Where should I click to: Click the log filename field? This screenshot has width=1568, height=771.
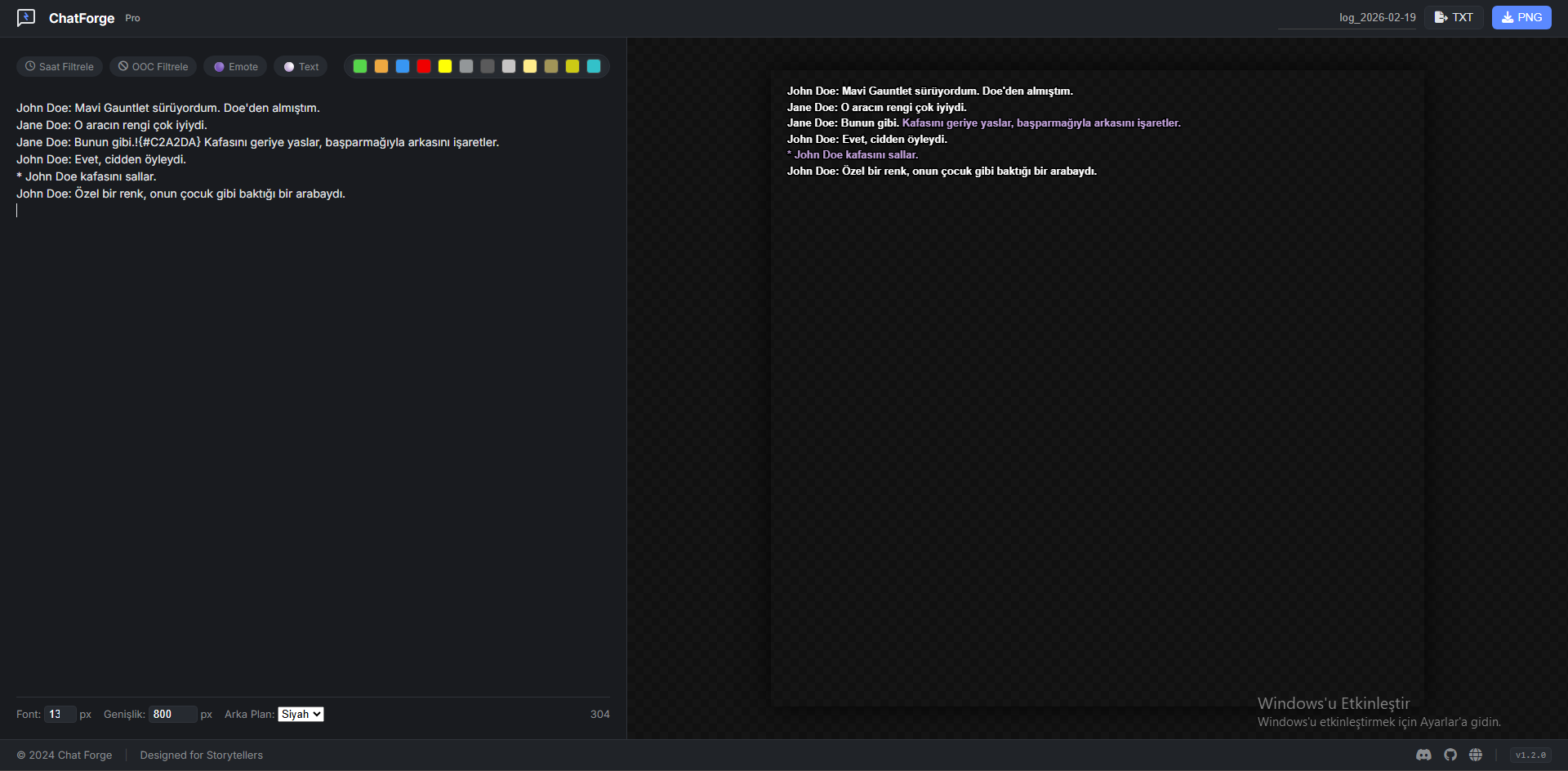tap(1347, 17)
